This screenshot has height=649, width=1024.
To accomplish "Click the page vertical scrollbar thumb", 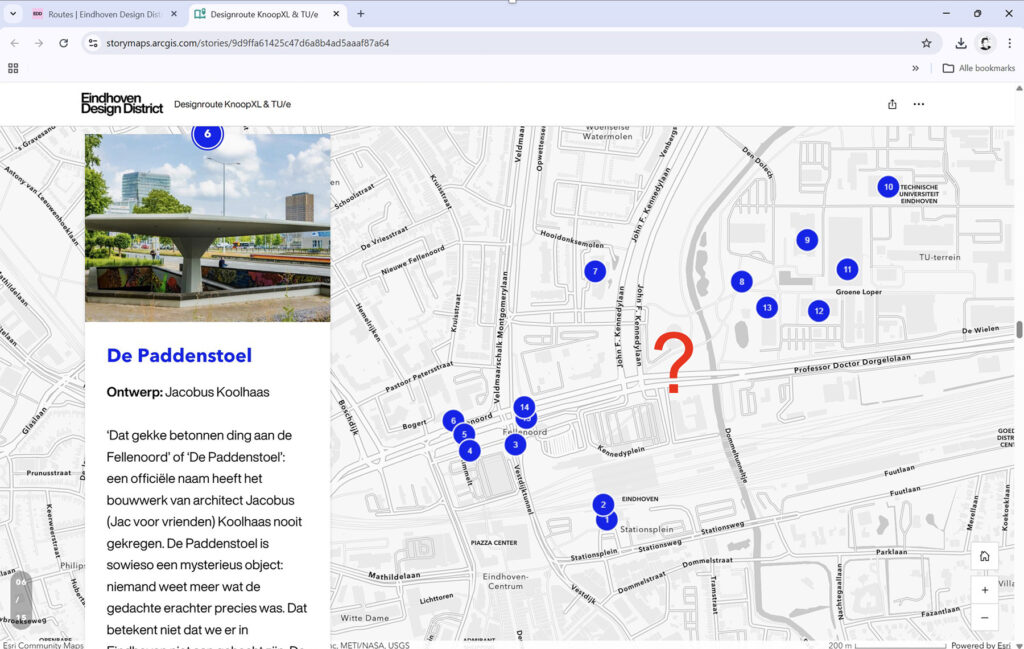I will point(1019,330).
